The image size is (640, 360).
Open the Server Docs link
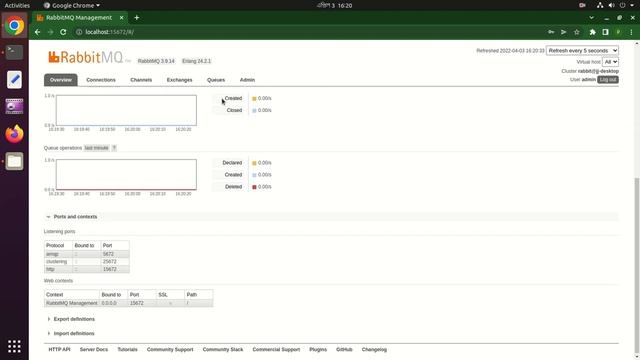(94, 350)
